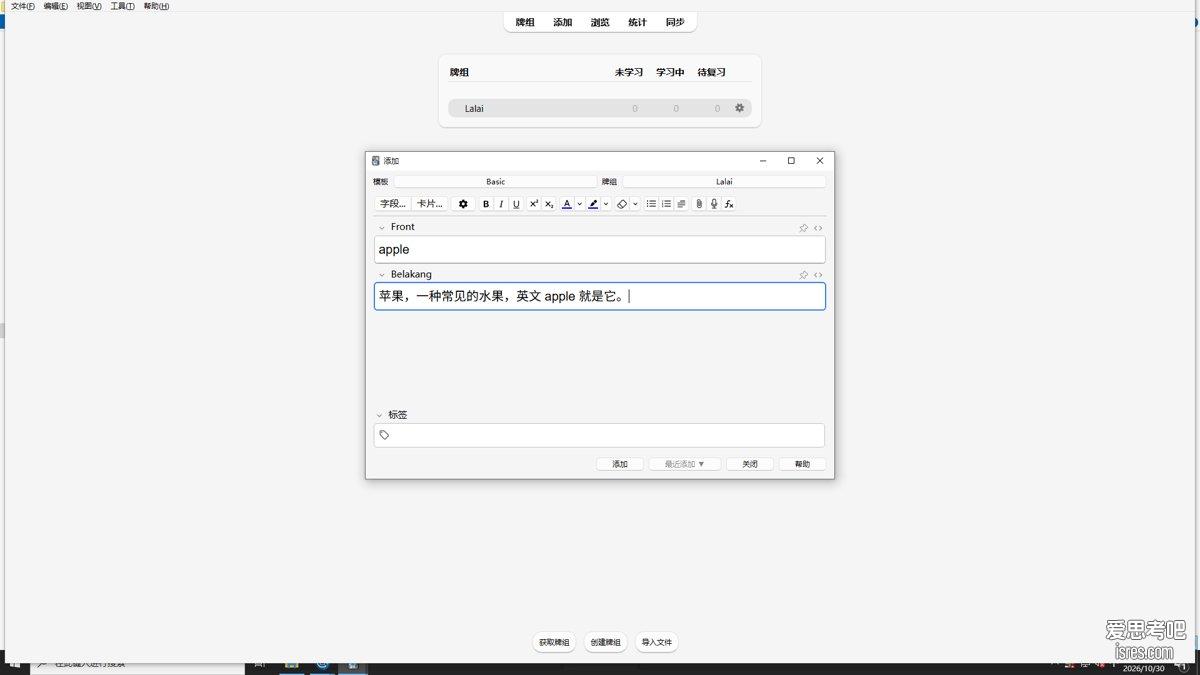1200x675 pixels.
Task: Click the 获取牌组 button
Action: pos(554,642)
